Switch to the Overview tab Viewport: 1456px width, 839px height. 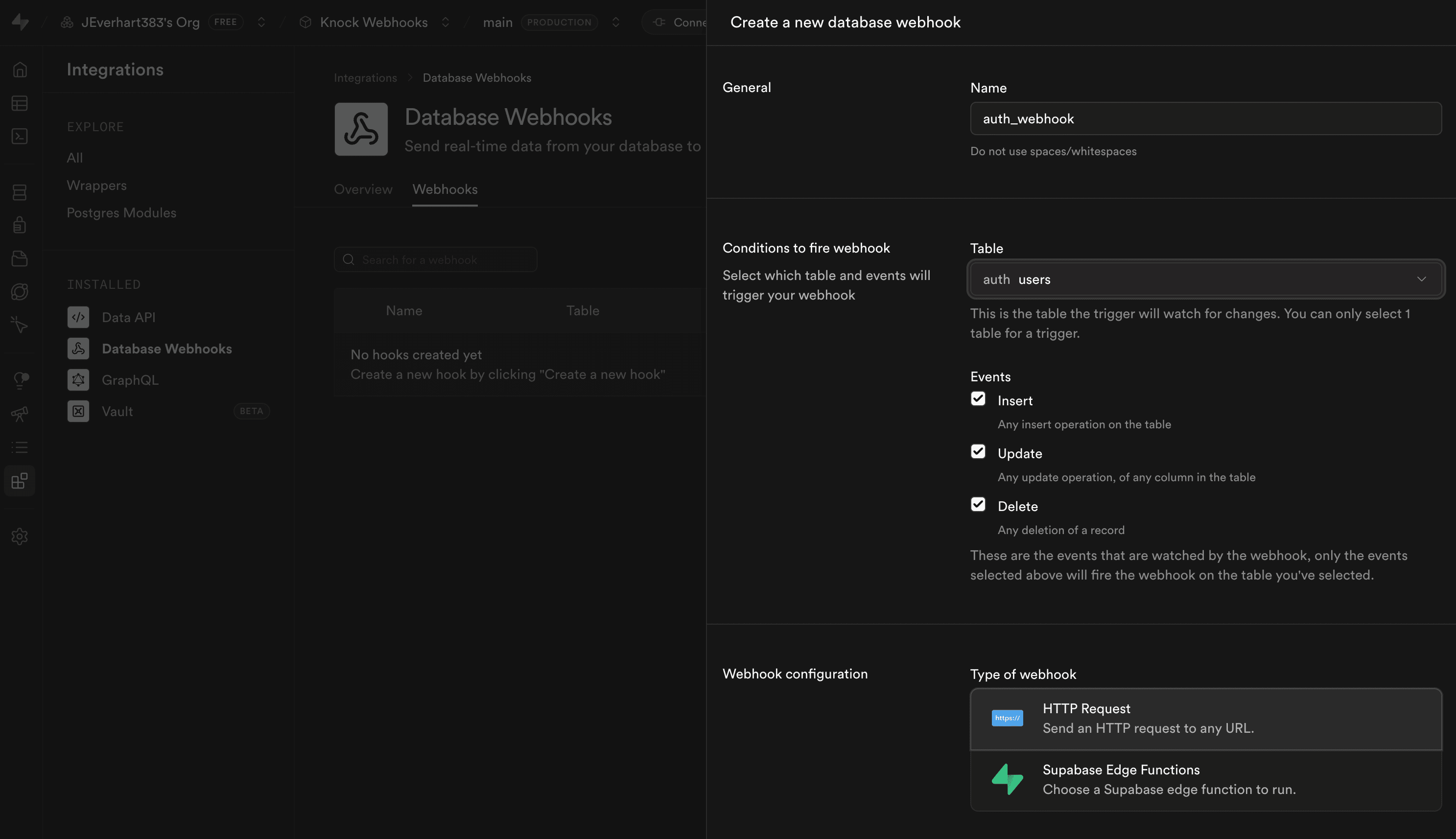(x=363, y=189)
